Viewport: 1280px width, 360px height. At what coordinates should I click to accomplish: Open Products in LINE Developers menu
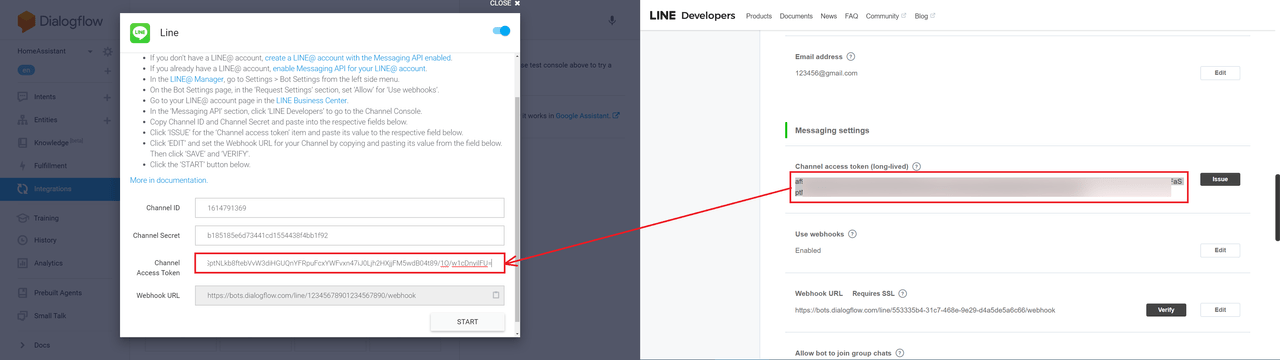[759, 16]
